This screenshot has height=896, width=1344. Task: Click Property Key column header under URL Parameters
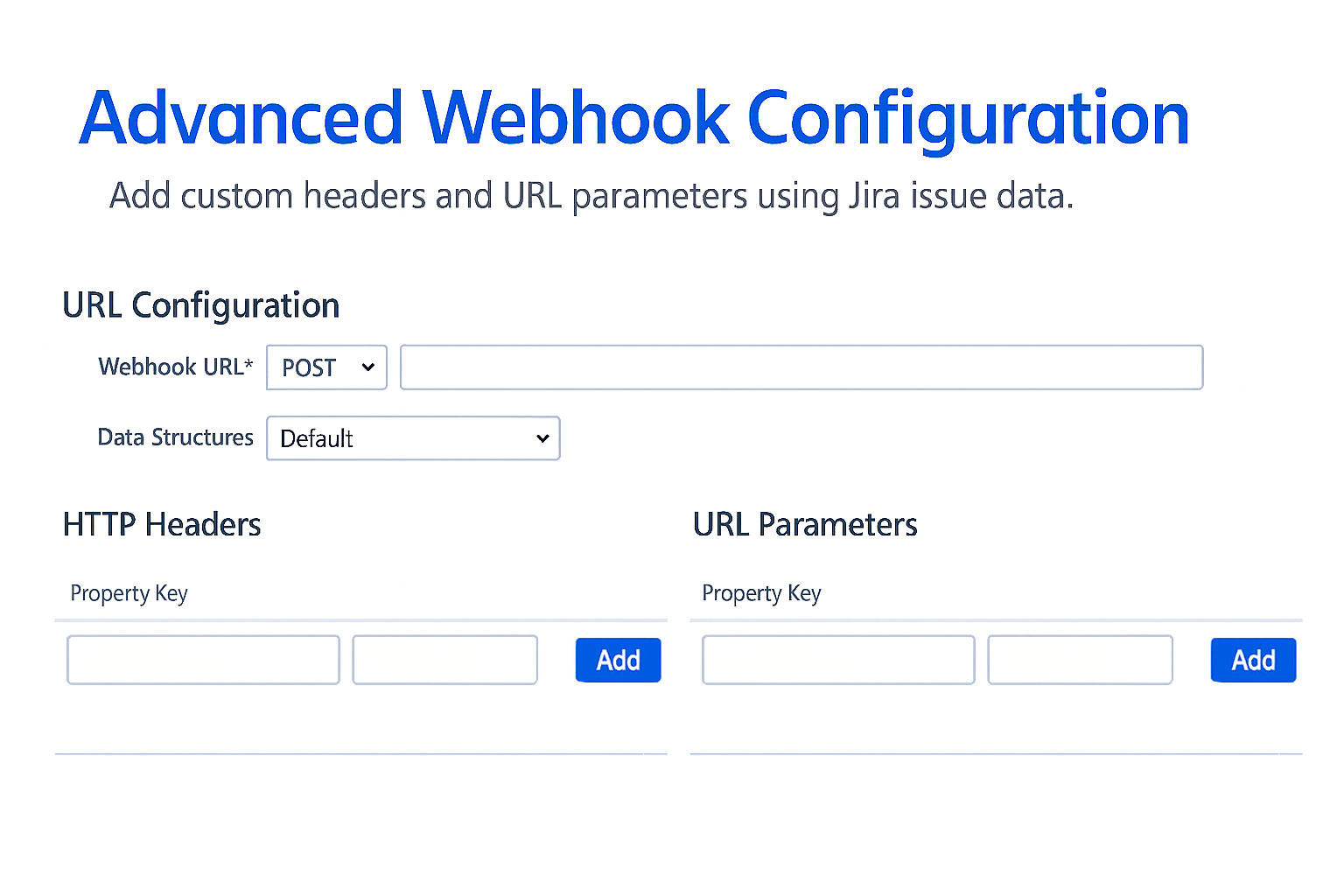tap(761, 593)
